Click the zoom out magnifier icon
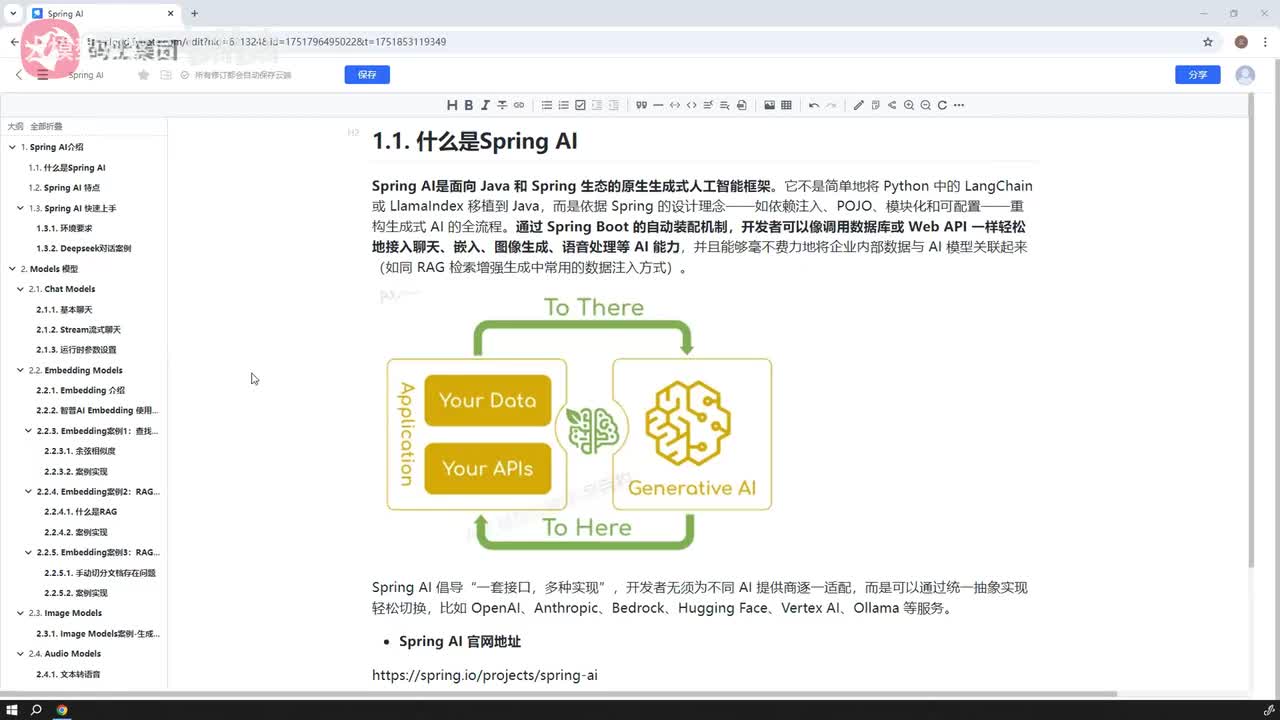 click(925, 105)
